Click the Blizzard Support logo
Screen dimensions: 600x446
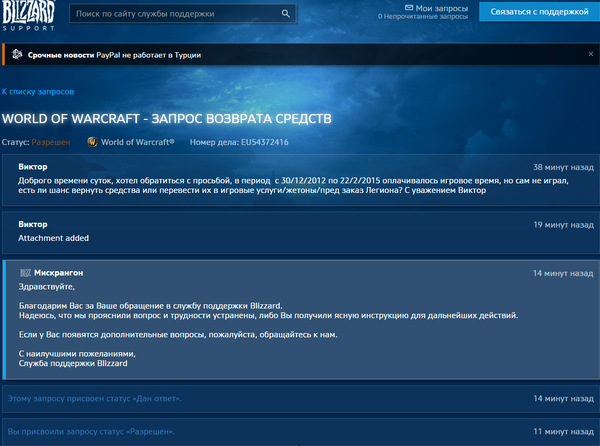(x=29, y=15)
